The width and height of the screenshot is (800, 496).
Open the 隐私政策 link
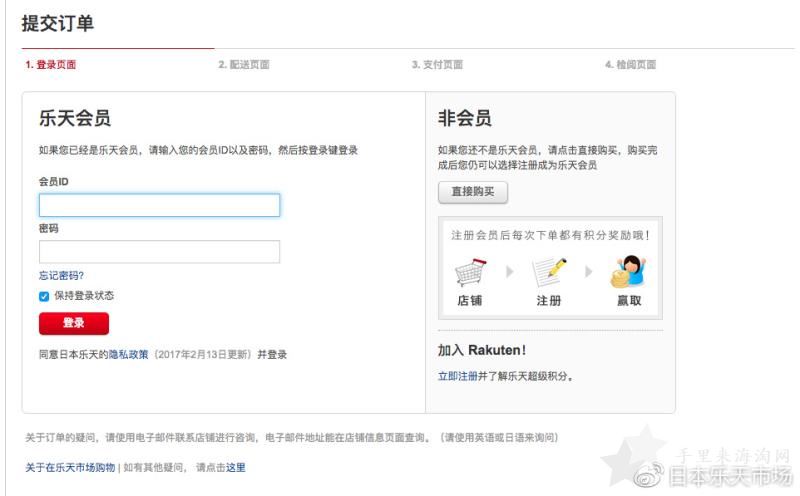click(129, 354)
